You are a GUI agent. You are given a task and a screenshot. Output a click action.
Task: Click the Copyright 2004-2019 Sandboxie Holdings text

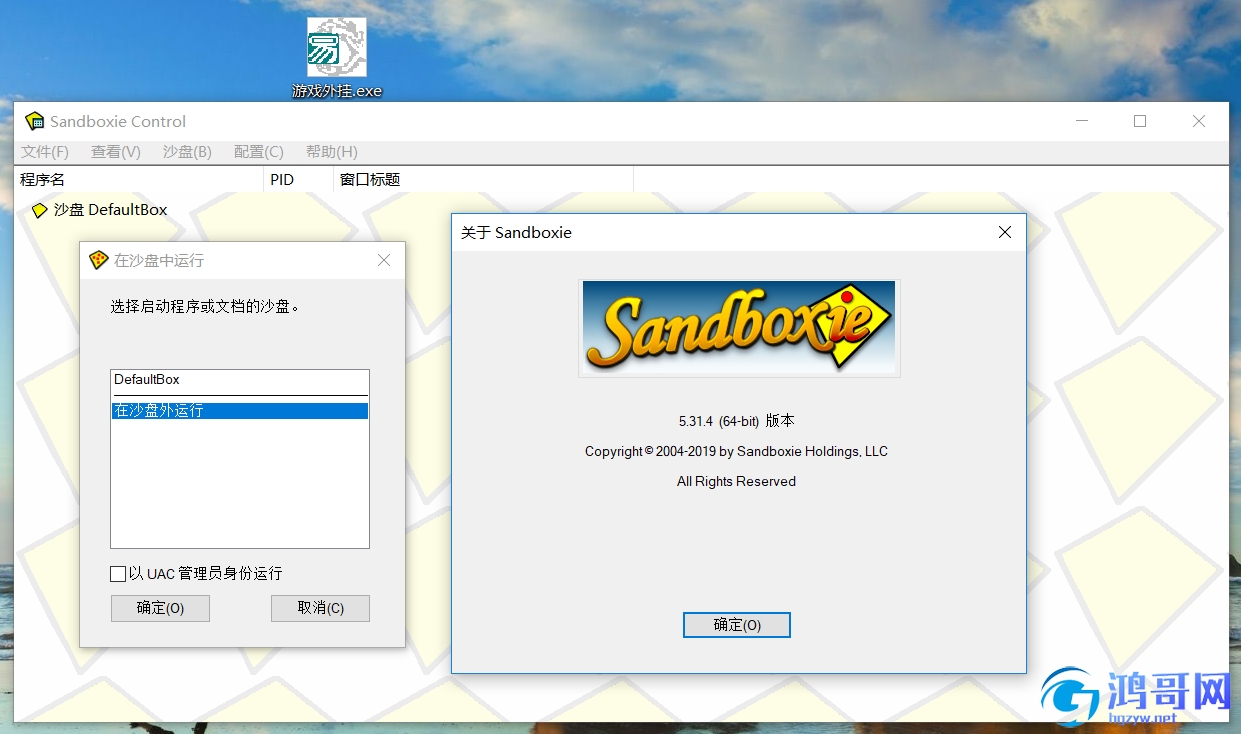[x=737, y=451]
